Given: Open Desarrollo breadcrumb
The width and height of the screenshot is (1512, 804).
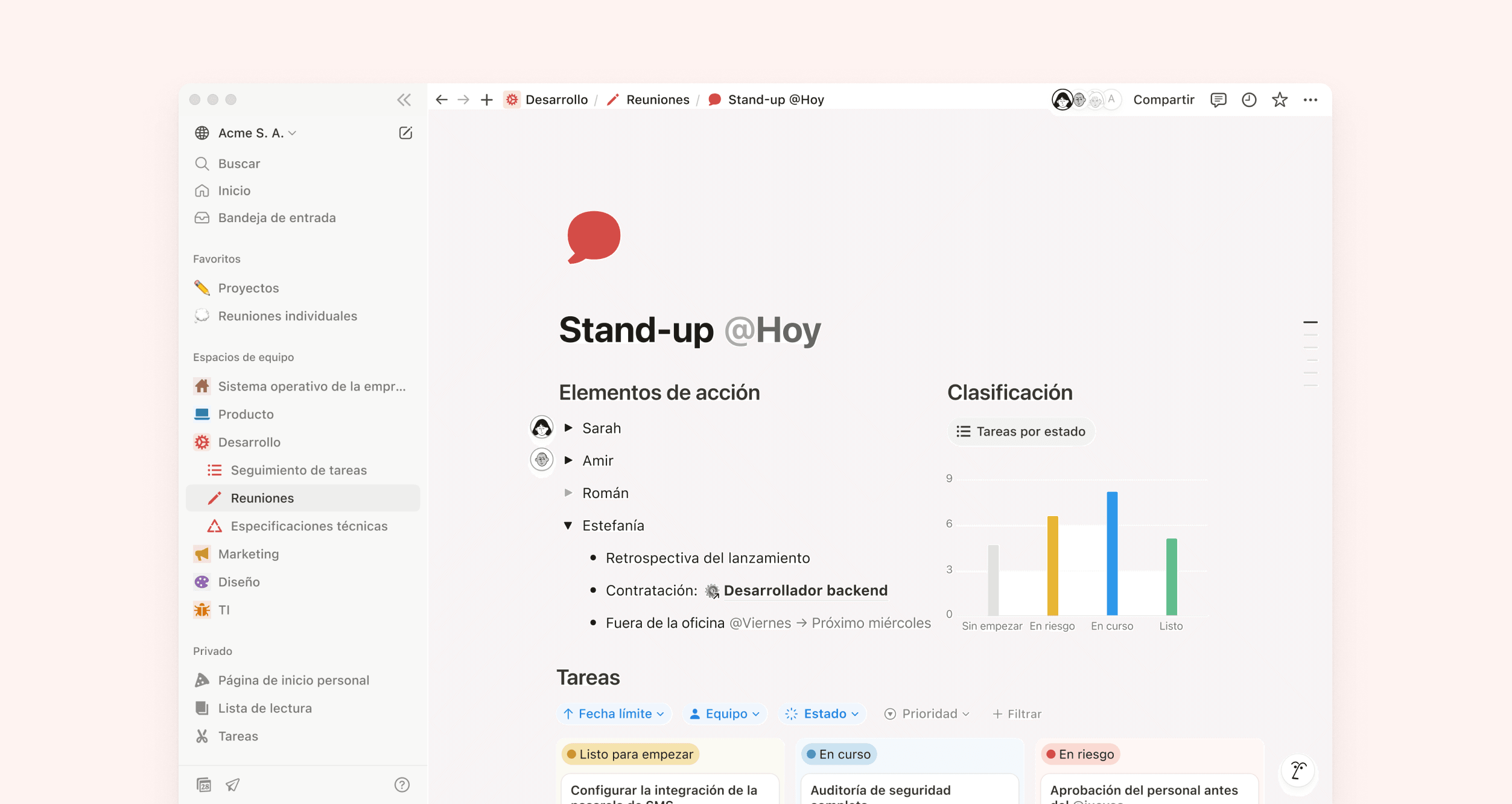Looking at the screenshot, I should (x=547, y=100).
